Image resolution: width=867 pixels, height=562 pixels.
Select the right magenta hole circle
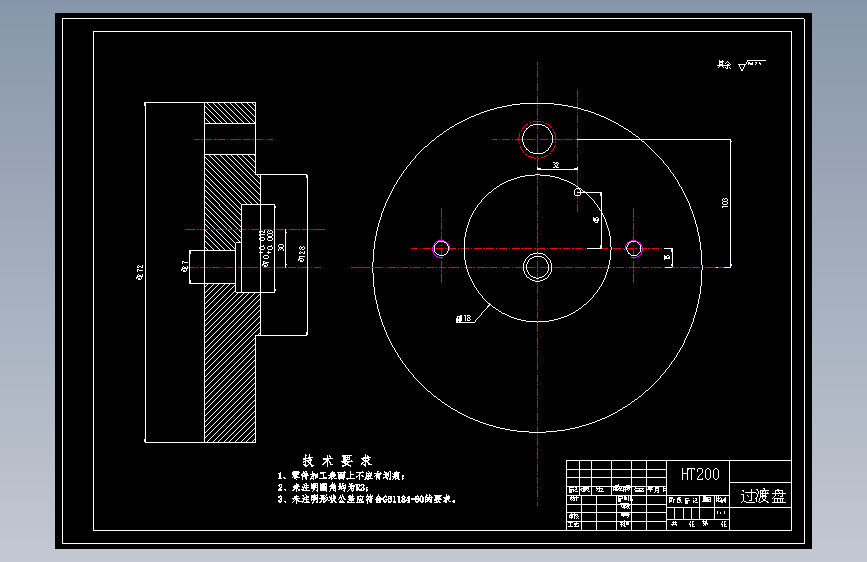click(634, 248)
